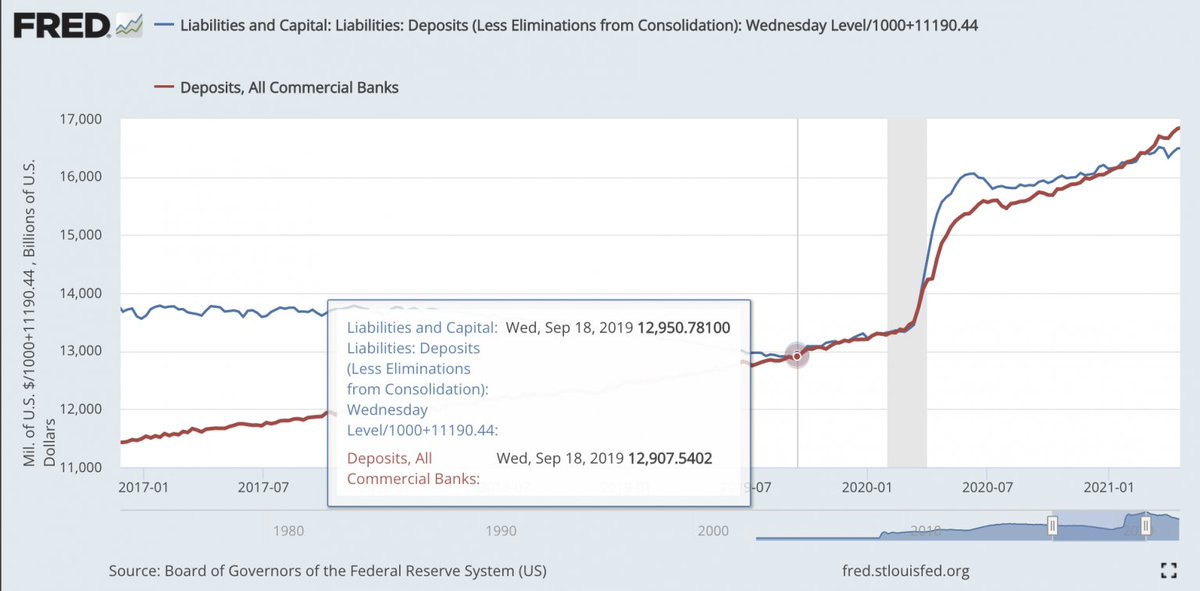Click left handle of date range slider
1200x591 pixels.
coord(1051,527)
